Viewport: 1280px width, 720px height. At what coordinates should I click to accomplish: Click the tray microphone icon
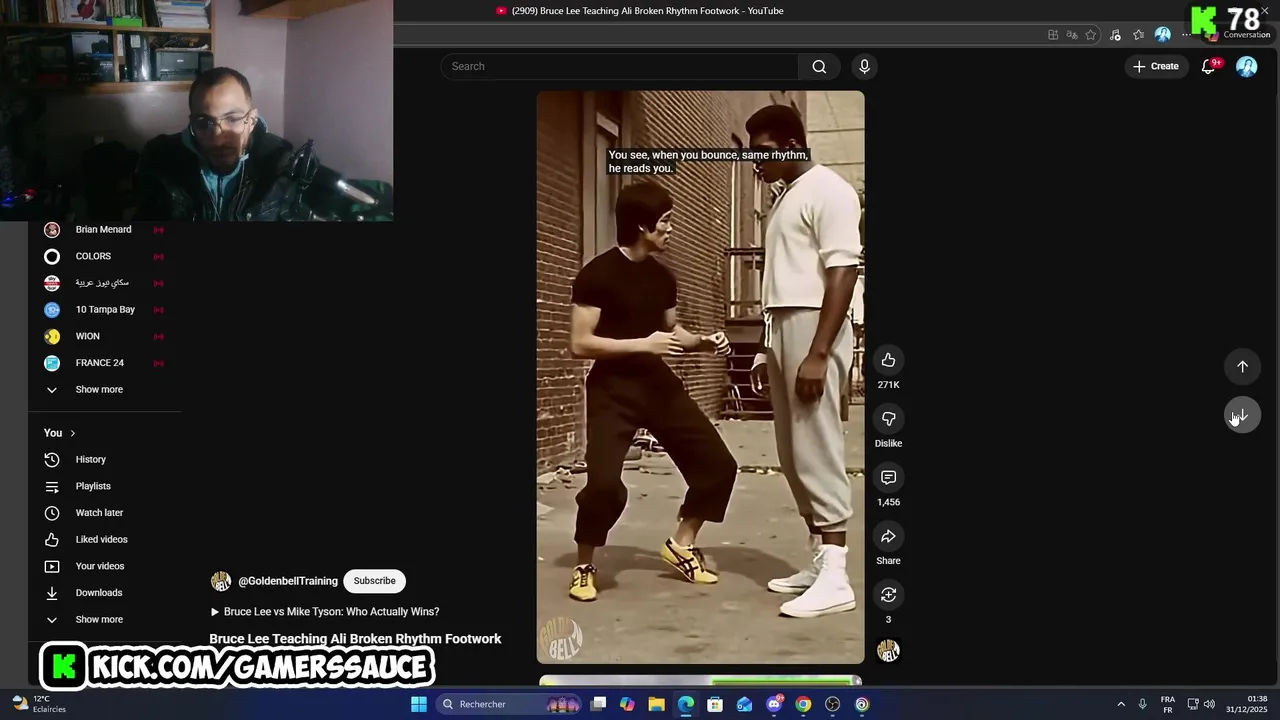[x=1143, y=704]
